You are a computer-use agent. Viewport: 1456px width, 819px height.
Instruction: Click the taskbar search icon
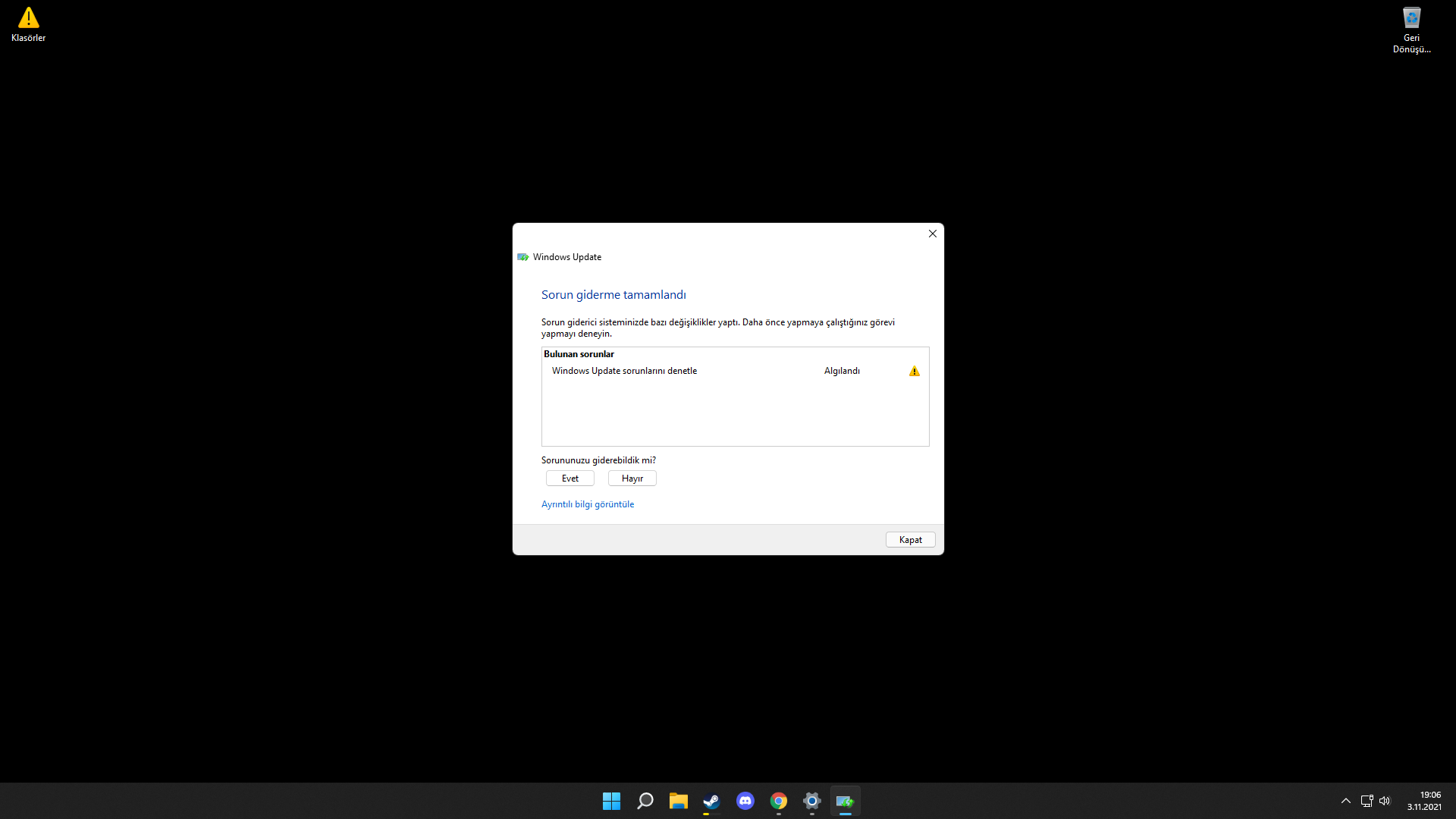(645, 801)
